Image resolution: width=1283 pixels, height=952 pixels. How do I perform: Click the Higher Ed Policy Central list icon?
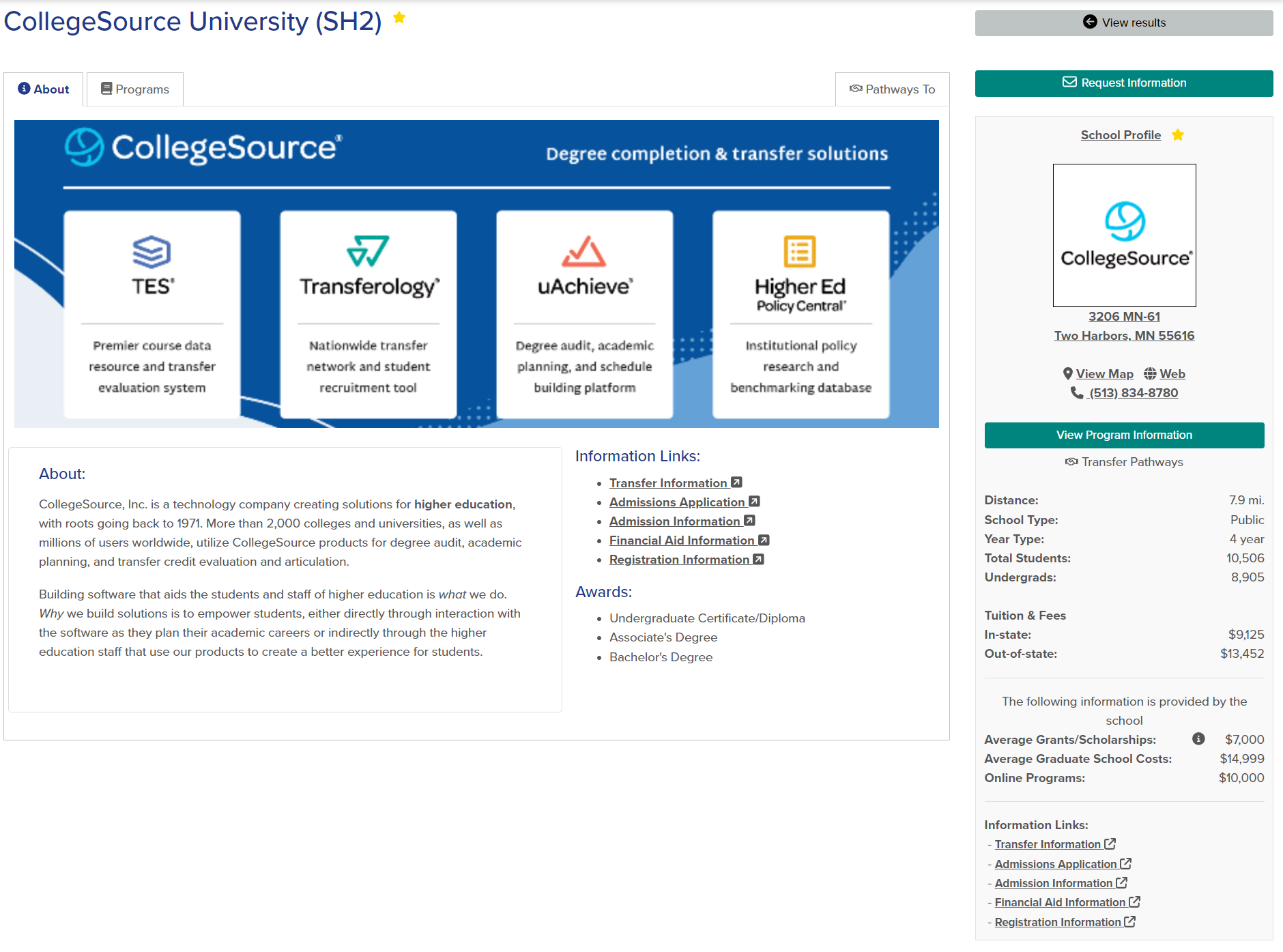point(800,251)
